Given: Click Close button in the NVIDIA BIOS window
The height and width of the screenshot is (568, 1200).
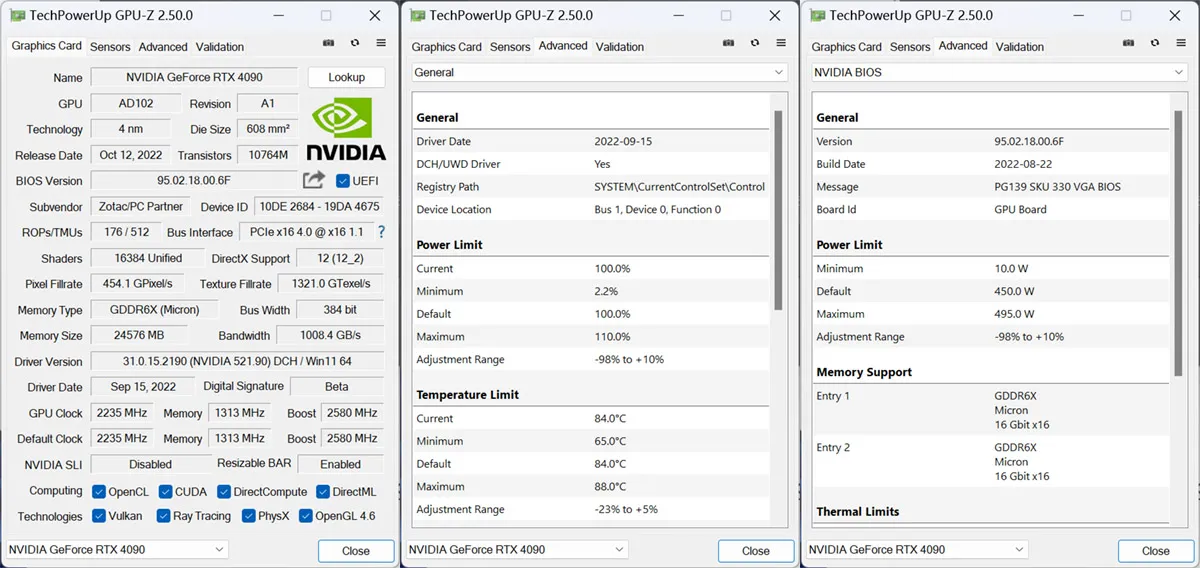Looking at the screenshot, I should [x=1156, y=551].
